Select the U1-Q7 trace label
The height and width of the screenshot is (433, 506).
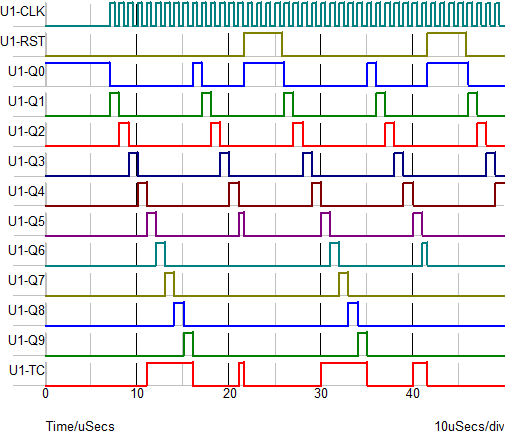tap(26, 280)
